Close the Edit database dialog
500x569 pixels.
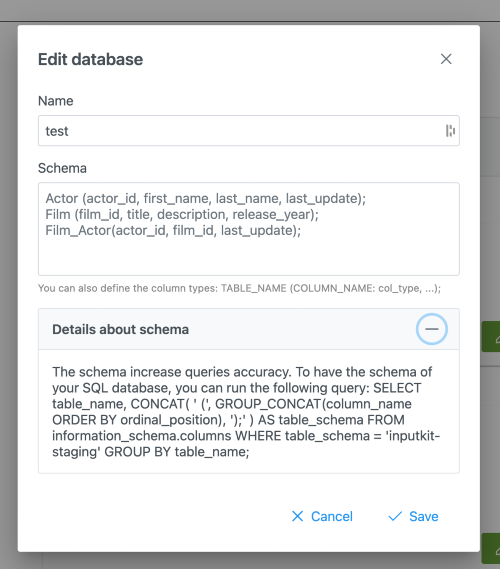click(446, 59)
